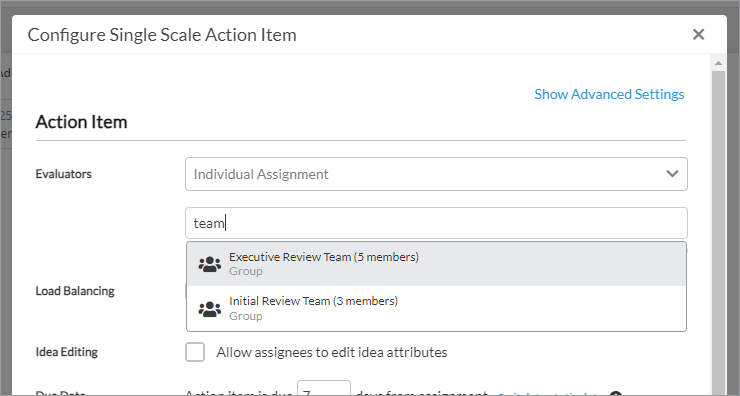Click the Idea Editing label
Screen dimensions: 740x396
click(67, 352)
